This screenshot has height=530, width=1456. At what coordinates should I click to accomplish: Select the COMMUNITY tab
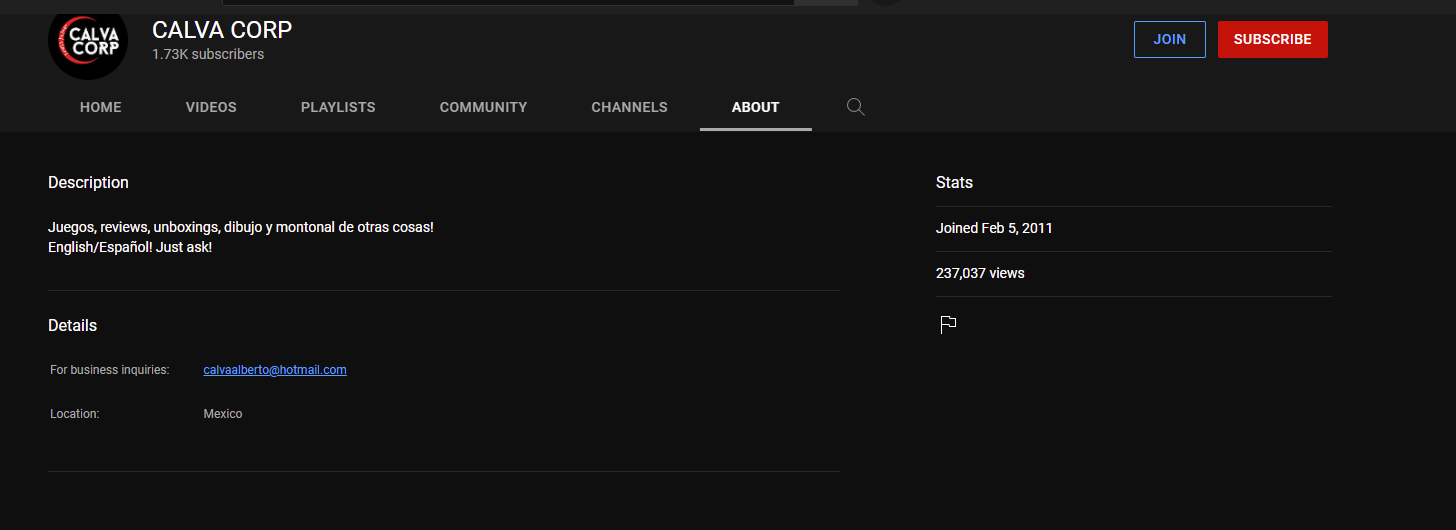[483, 107]
